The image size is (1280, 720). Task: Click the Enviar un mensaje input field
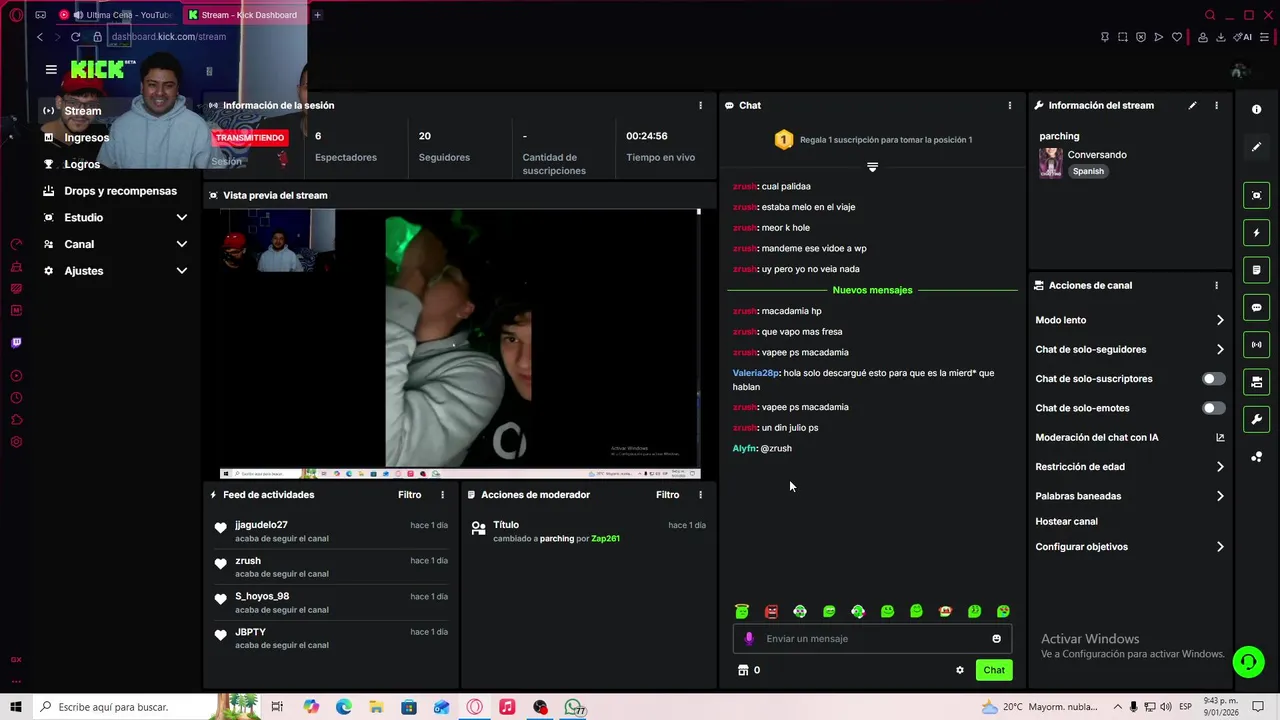872,639
